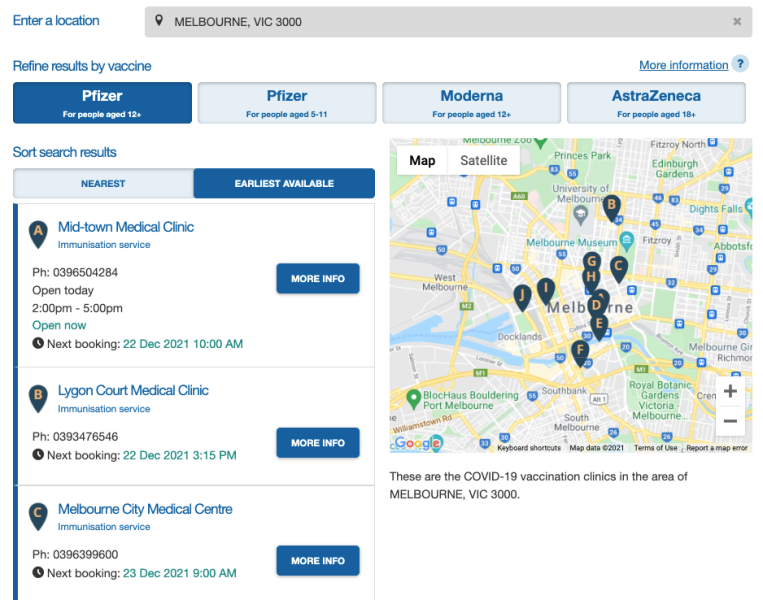Zoom in on the map
The height and width of the screenshot is (600, 763).
pos(730,391)
